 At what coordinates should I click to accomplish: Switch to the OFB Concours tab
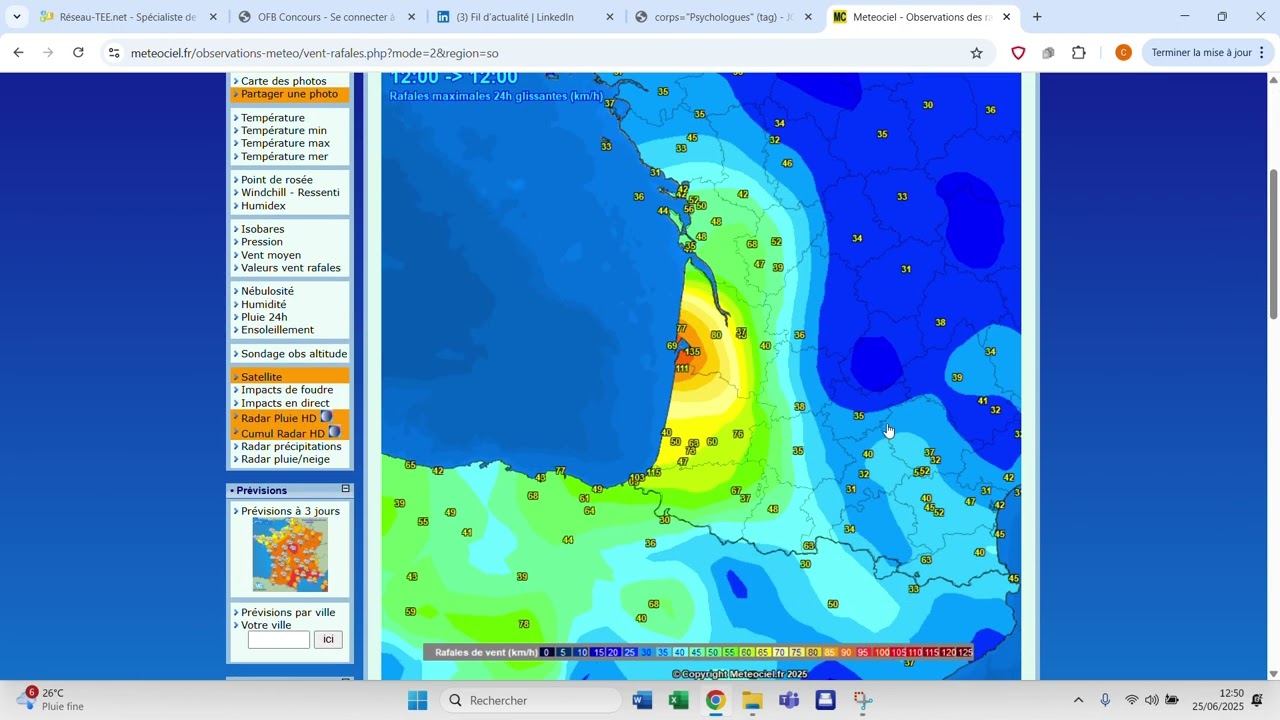[x=320, y=17]
